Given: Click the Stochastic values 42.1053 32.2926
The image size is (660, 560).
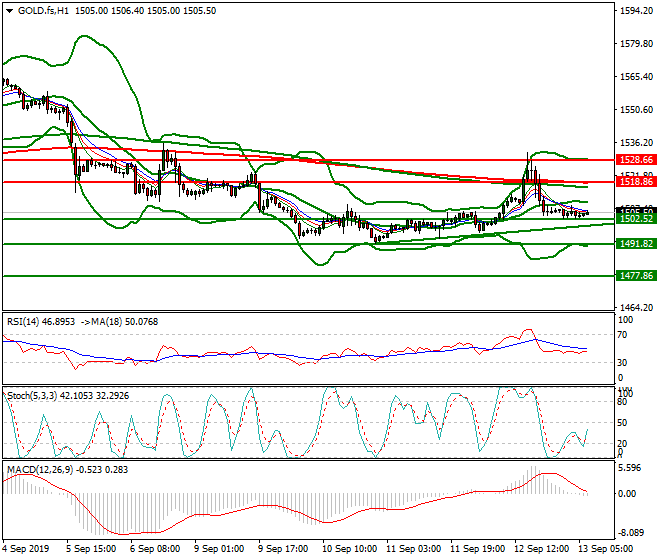Looking at the screenshot, I should 94,396.
